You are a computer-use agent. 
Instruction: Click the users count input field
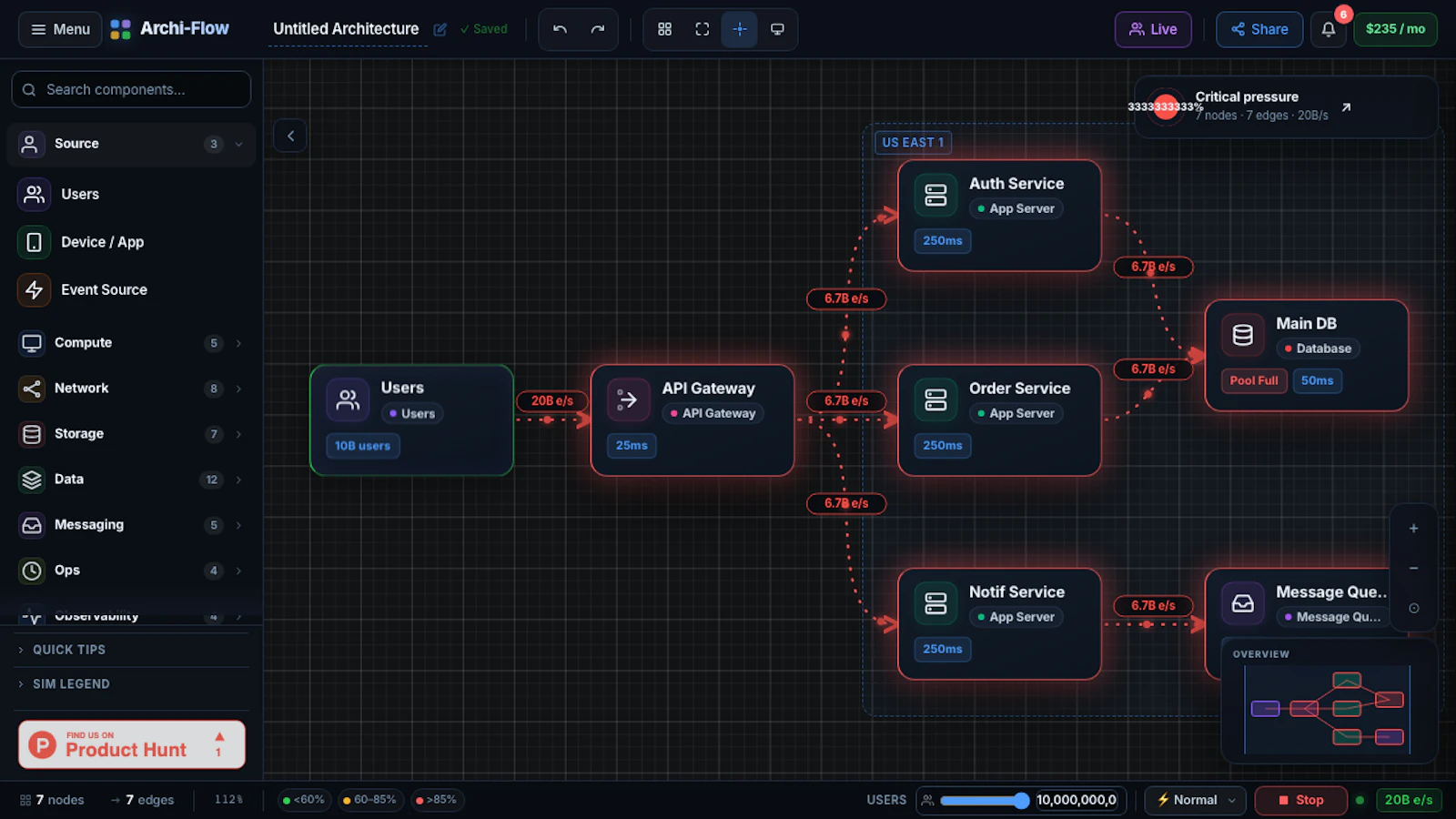(x=1077, y=800)
